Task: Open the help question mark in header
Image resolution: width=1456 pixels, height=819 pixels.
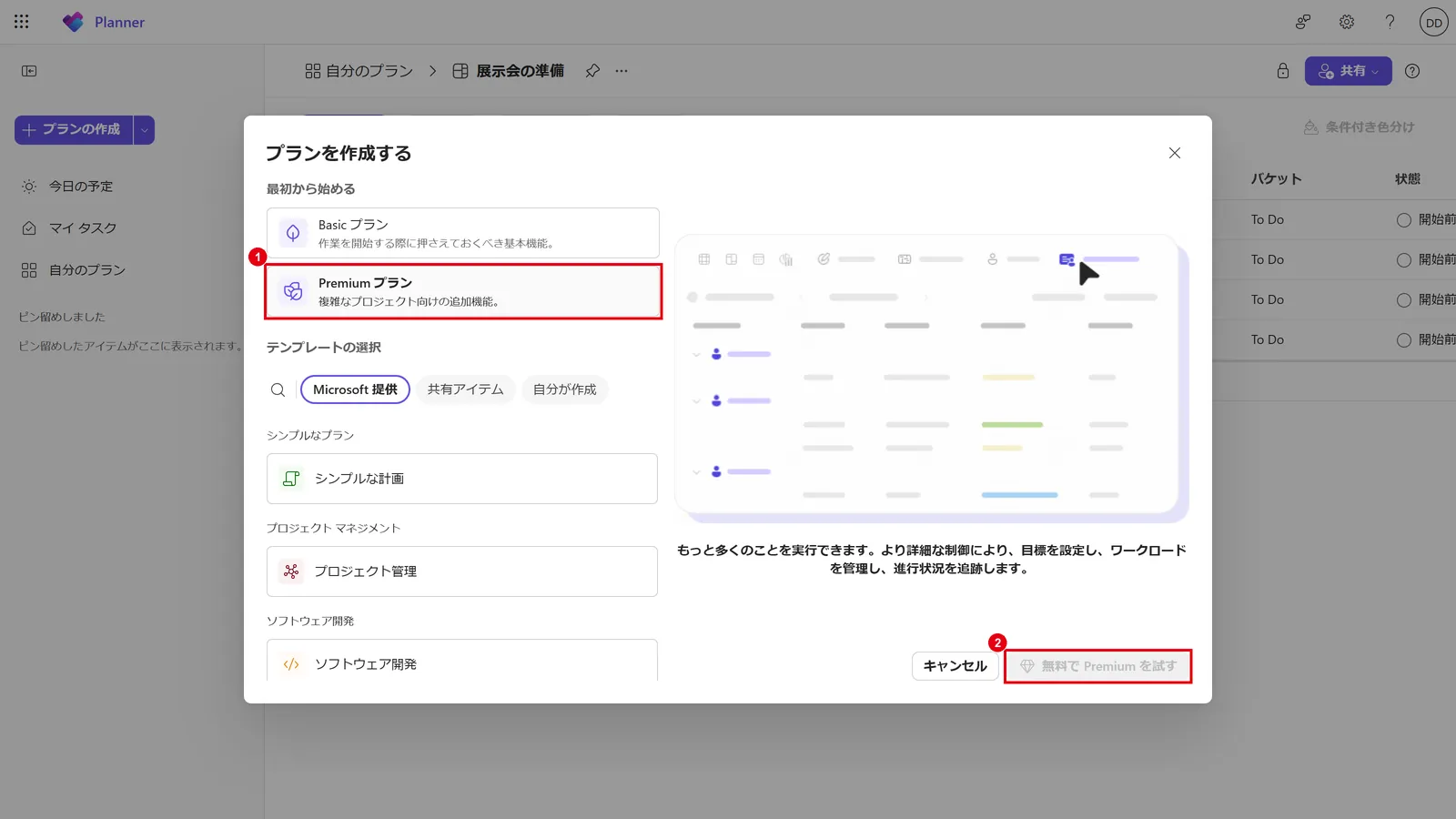Action: point(1390,22)
